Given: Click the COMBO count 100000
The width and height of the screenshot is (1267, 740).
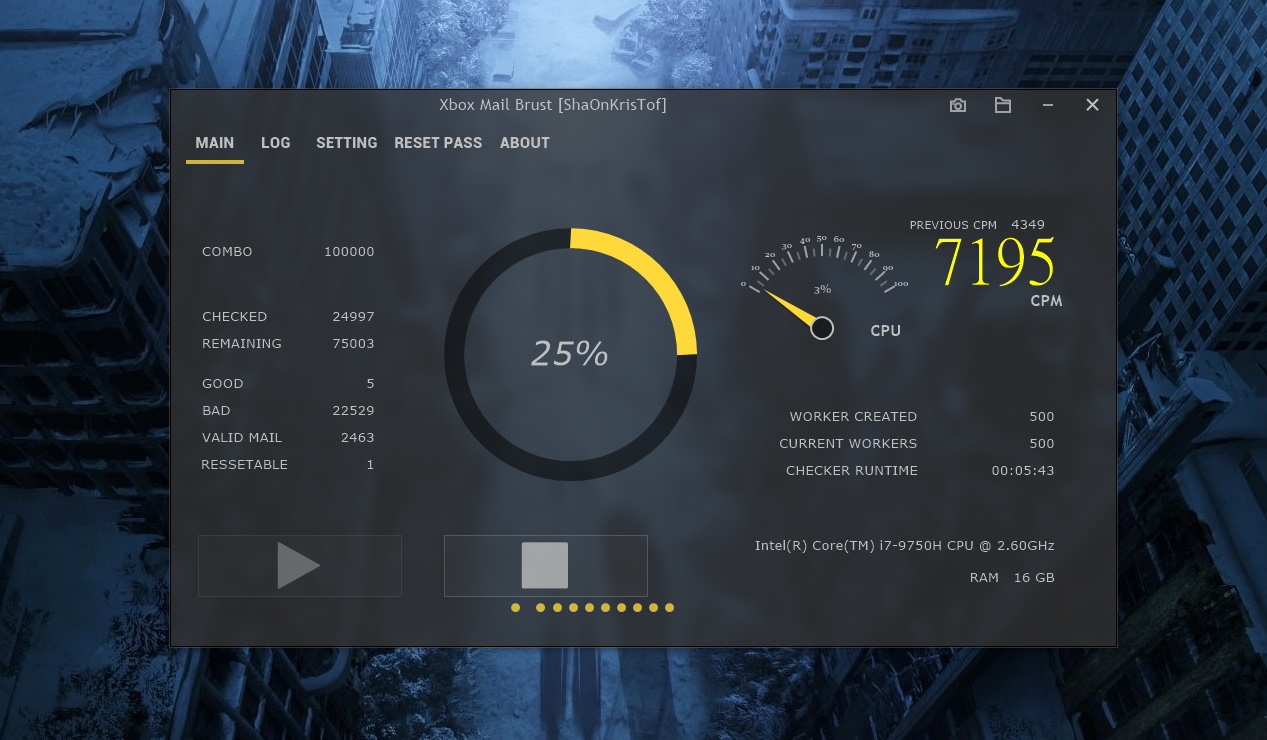Looking at the screenshot, I should (349, 252).
